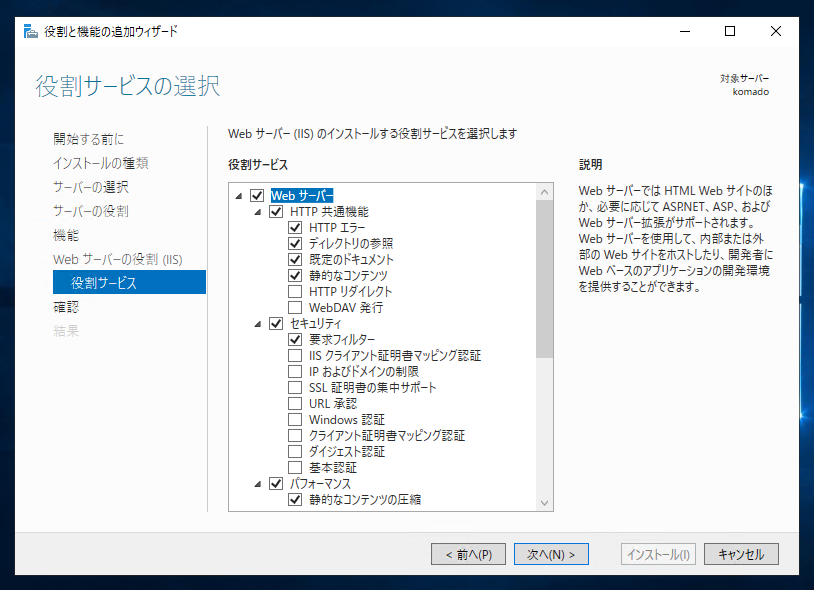Viewport: 814px width, 590px height.
Task: Toggle the パフォーマンス checkbox
Action: [x=276, y=484]
